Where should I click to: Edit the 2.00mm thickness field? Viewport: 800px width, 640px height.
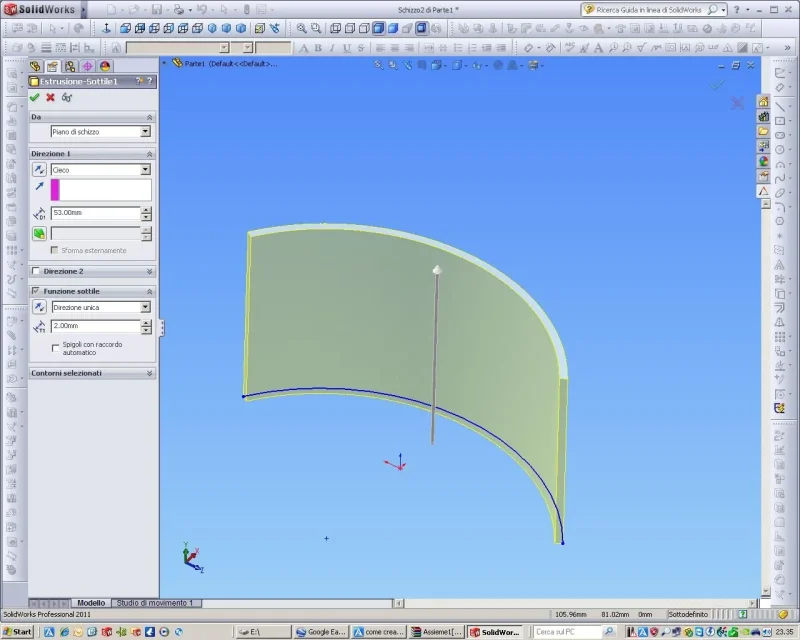pos(95,326)
